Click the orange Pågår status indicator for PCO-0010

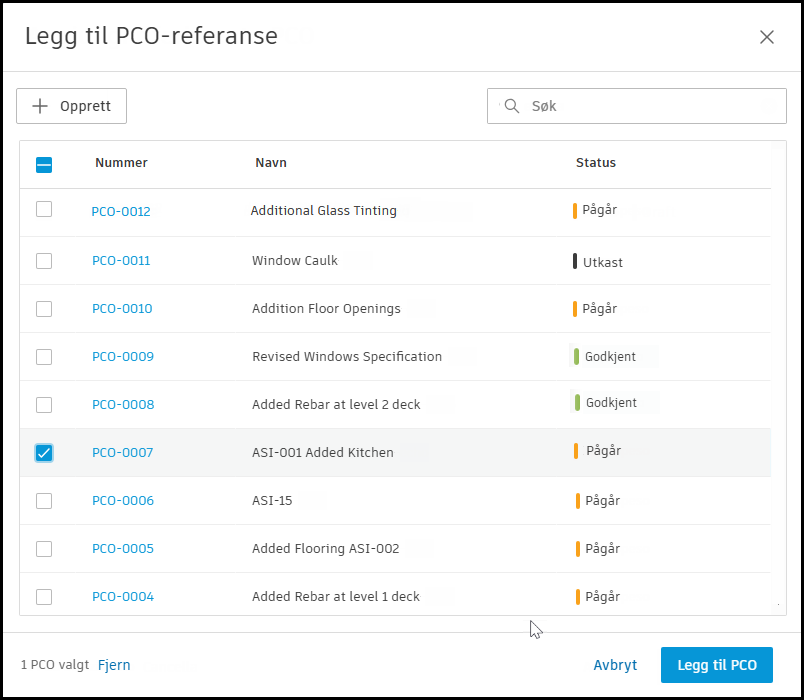[x=575, y=309]
